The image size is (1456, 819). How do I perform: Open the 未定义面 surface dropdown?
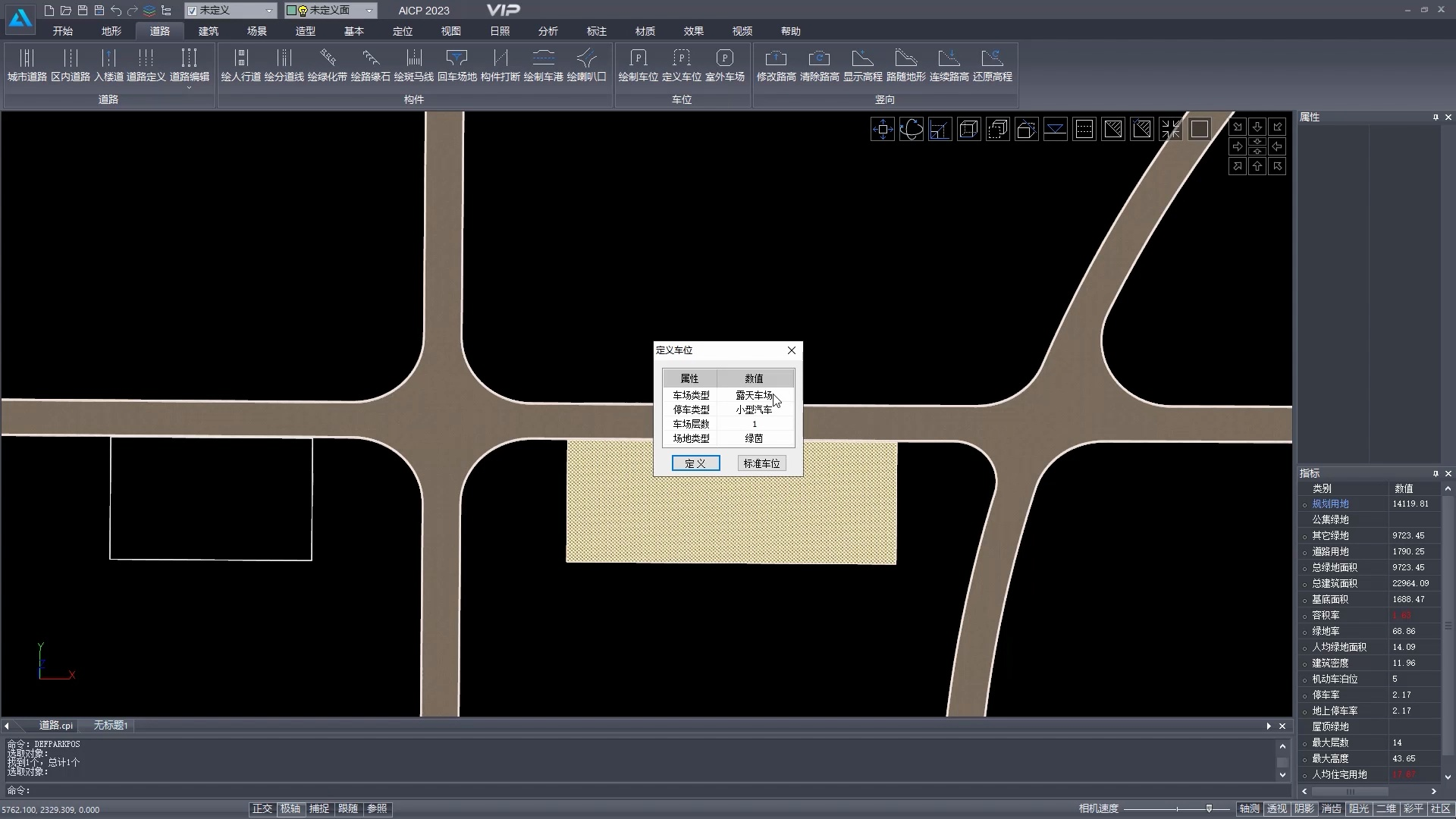click(x=369, y=11)
